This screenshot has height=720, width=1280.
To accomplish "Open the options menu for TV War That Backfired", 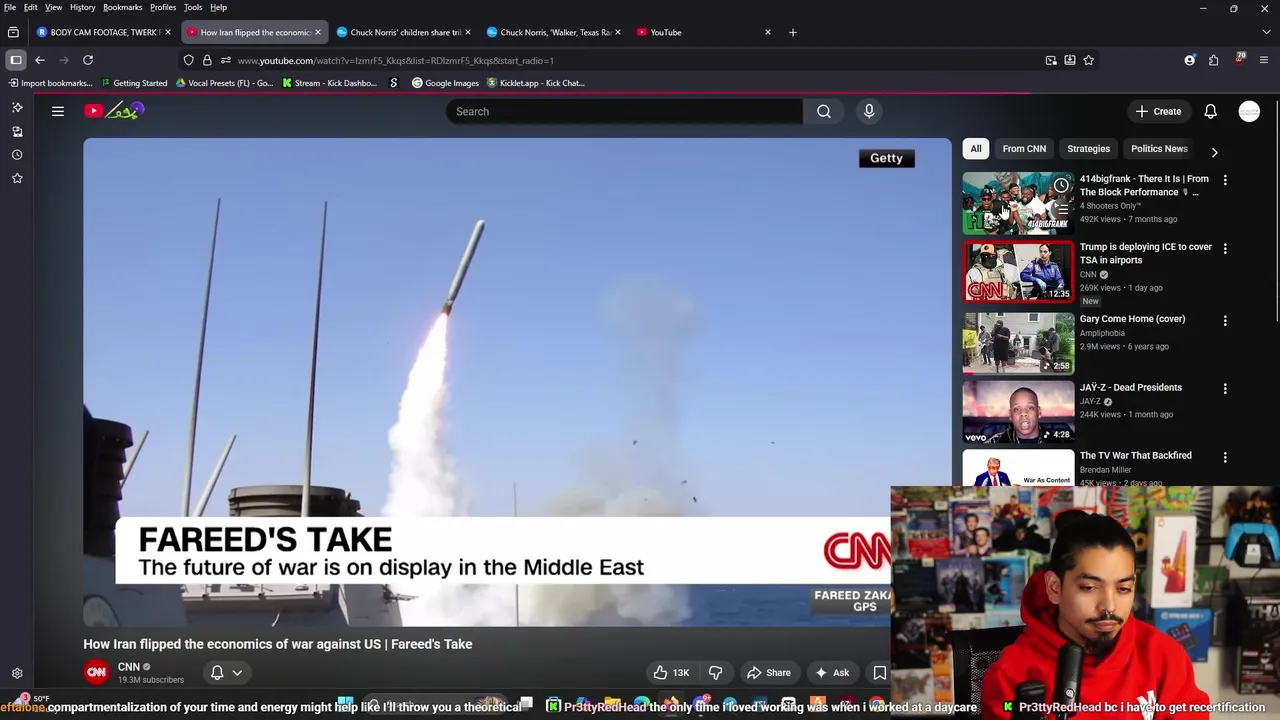I will (x=1225, y=456).
